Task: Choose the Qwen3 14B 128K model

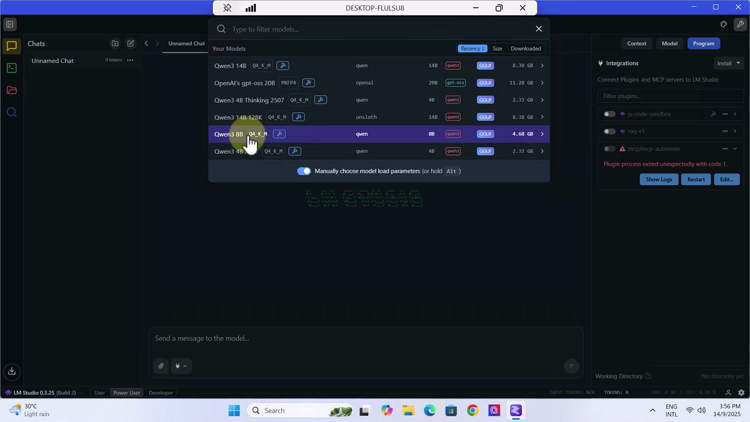Action: tap(379, 117)
